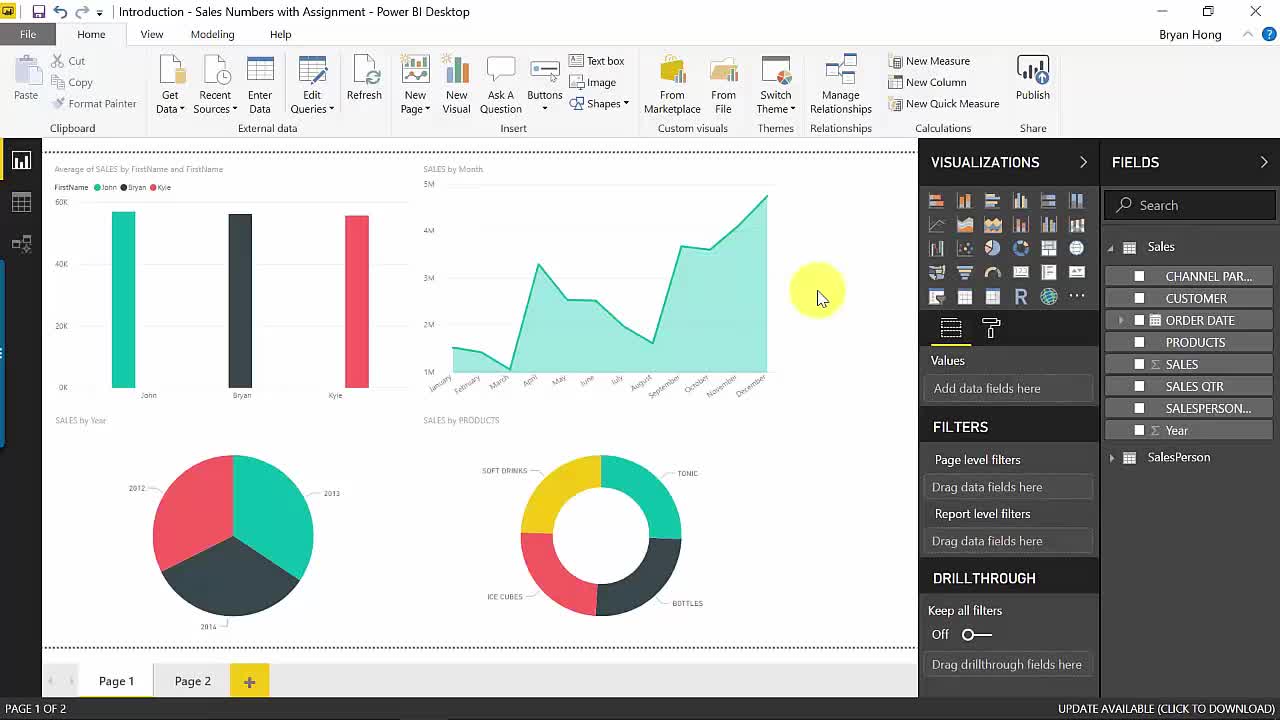1280x720 pixels.
Task: Select the donut chart visualization icon
Action: click(x=1020, y=248)
